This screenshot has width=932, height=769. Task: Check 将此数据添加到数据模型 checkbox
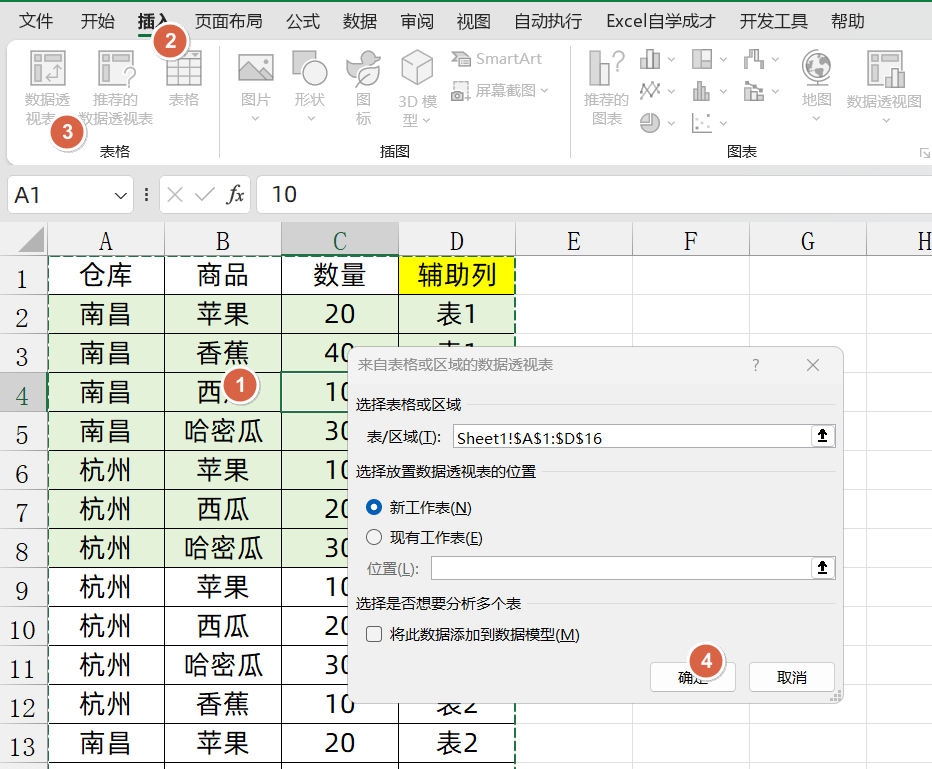click(x=374, y=634)
